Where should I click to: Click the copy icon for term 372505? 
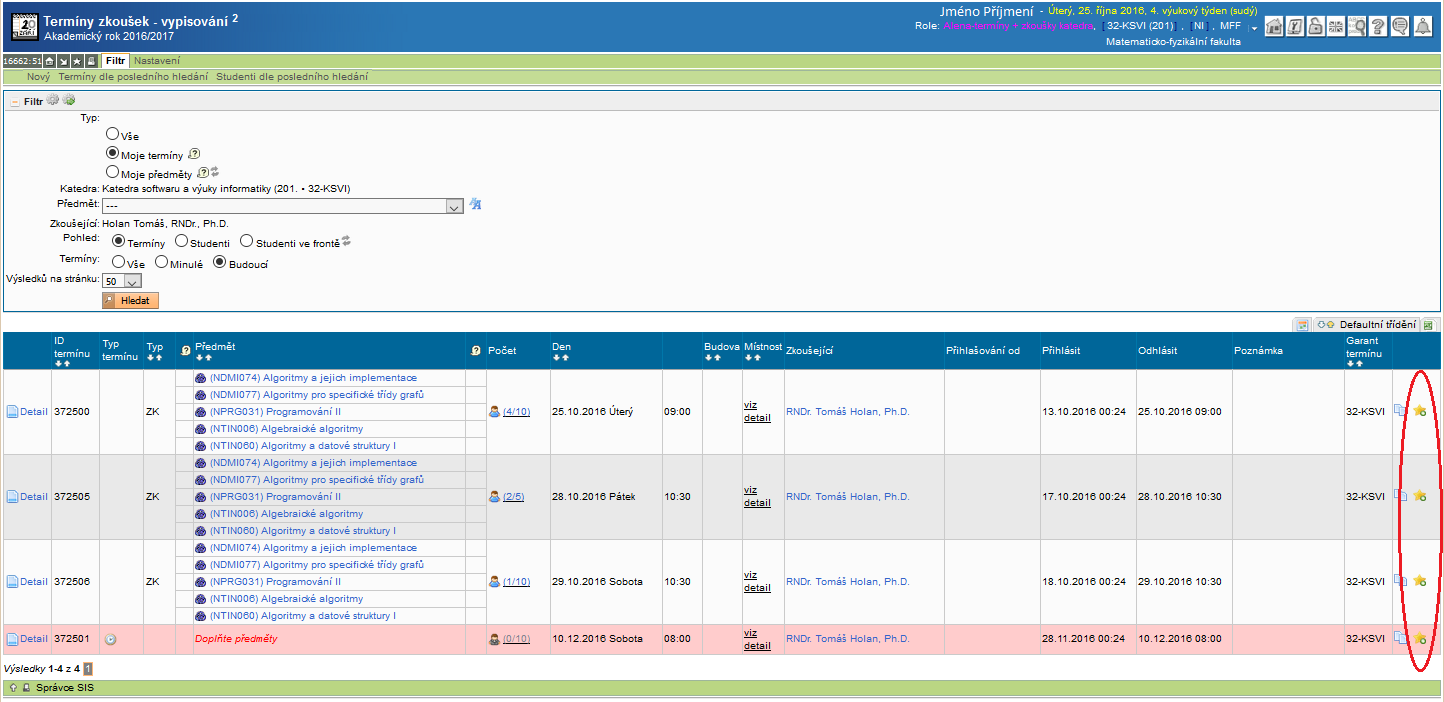pos(1401,496)
